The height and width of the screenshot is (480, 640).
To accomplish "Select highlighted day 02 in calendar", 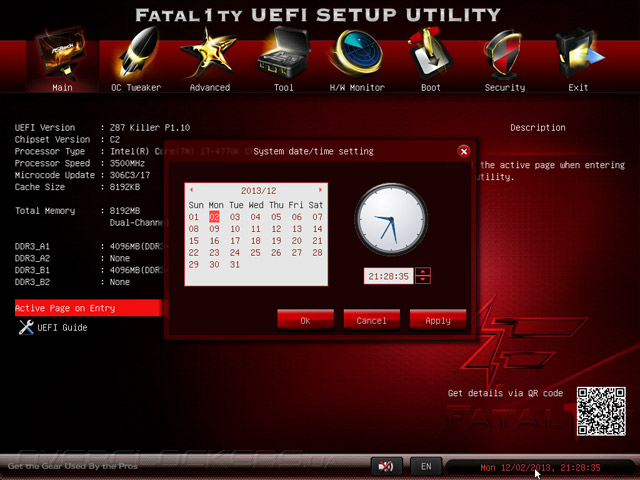I will [x=214, y=217].
